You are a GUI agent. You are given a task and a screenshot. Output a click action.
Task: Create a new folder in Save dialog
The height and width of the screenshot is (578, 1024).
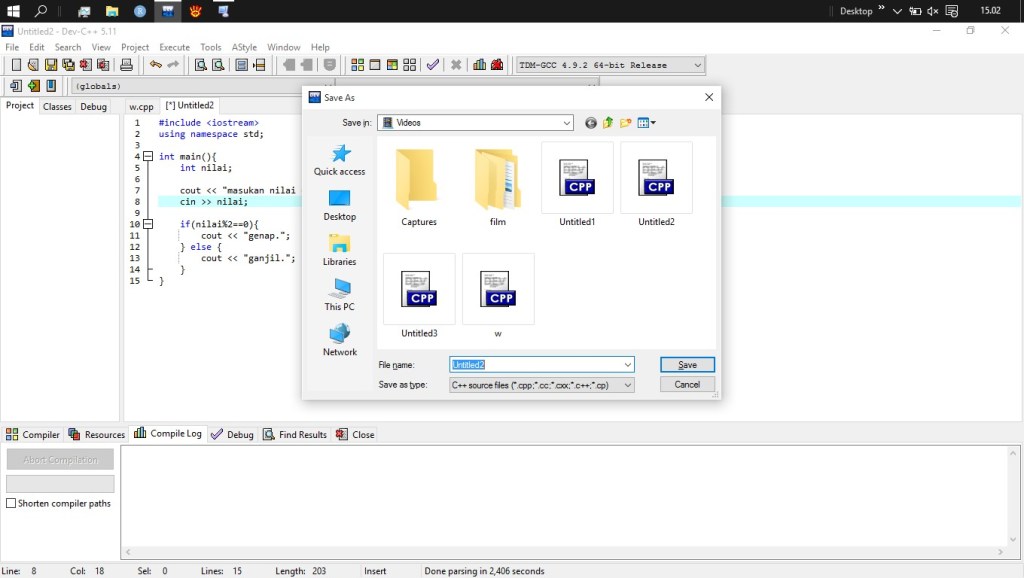coord(626,123)
